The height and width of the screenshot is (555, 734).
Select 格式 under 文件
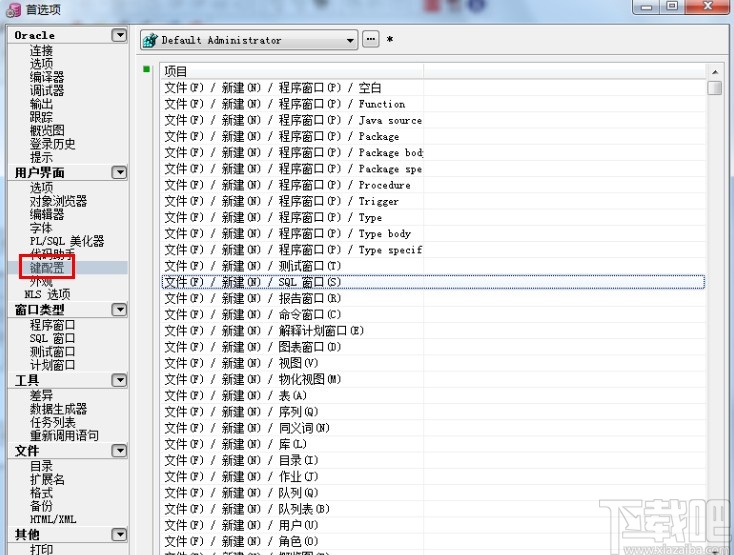point(41,492)
